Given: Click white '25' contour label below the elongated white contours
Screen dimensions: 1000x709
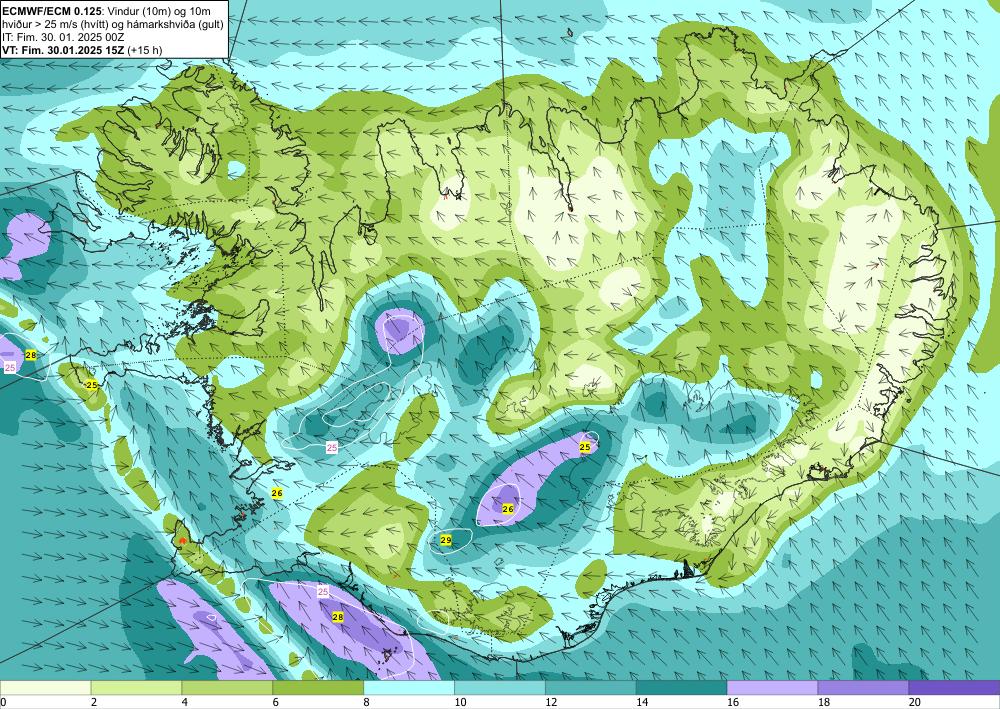Looking at the screenshot, I should (x=332, y=448).
